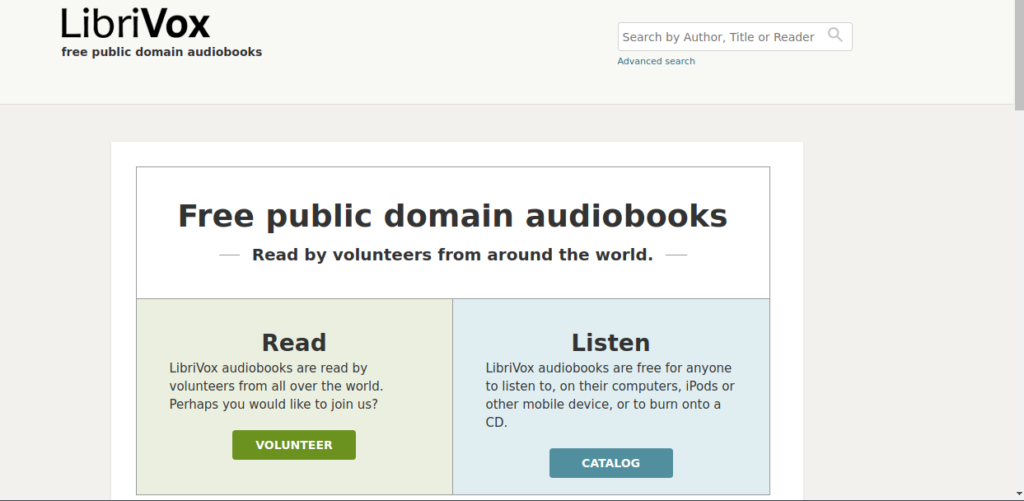This screenshot has width=1024, height=501.
Task: Click the "Read" section heading
Action: click(x=294, y=342)
